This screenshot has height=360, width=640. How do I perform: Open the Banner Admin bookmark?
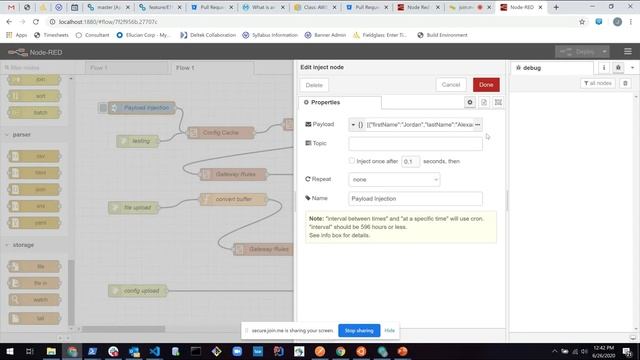325,35
